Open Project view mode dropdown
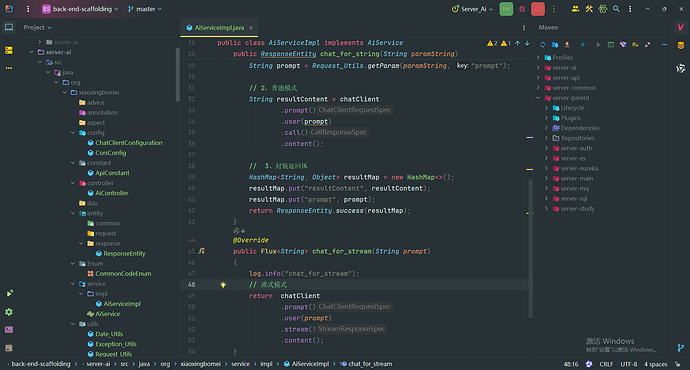This screenshot has width=690, height=370. 37,27
